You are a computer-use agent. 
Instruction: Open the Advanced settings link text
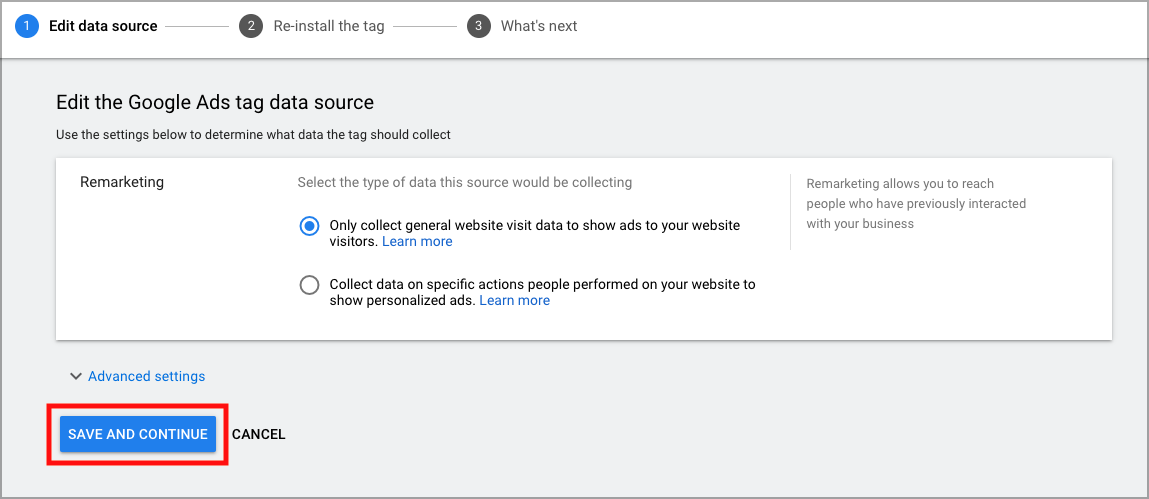tap(147, 376)
